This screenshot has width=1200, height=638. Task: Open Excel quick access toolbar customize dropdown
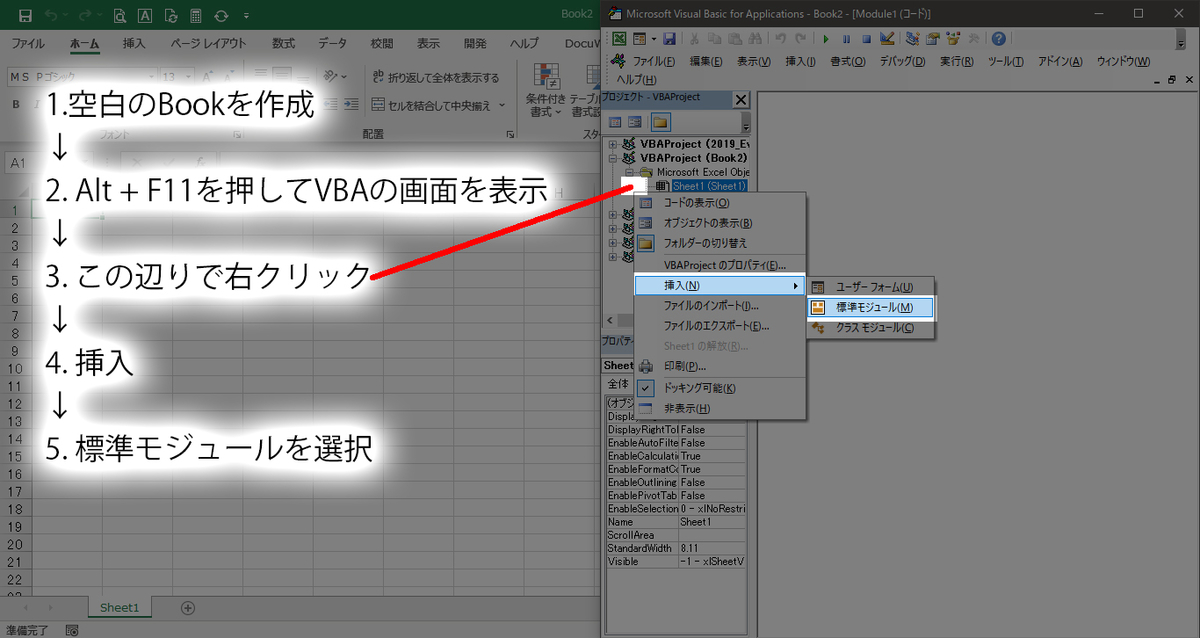click(245, 16)
